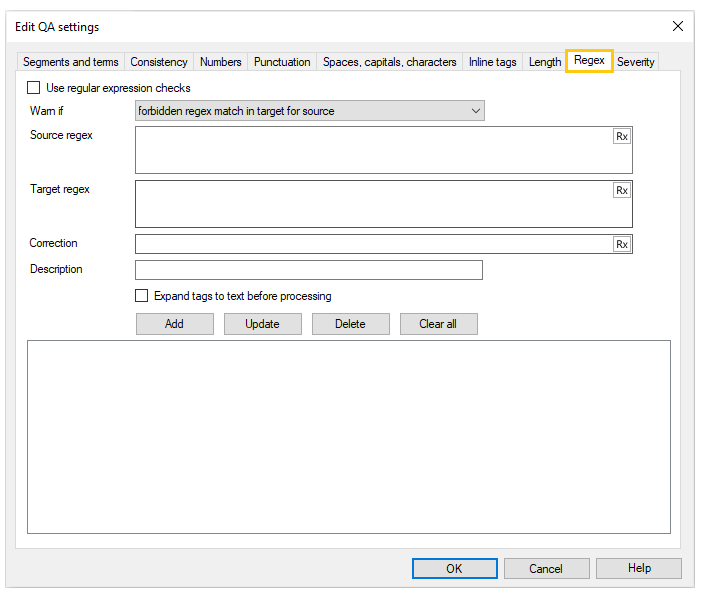704x595 pixels.
Task: Open the Consistency tab
Action: [x=159, y=62]
